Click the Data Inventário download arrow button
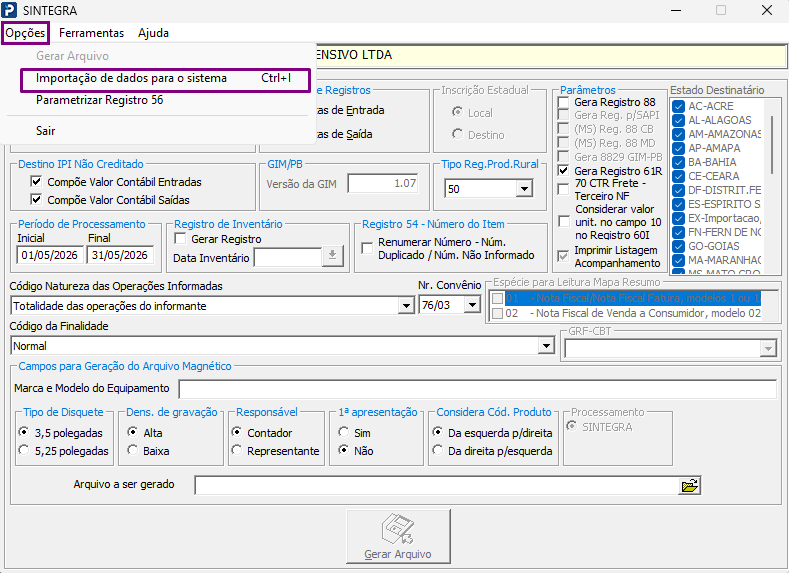 (x=333, y=256)
